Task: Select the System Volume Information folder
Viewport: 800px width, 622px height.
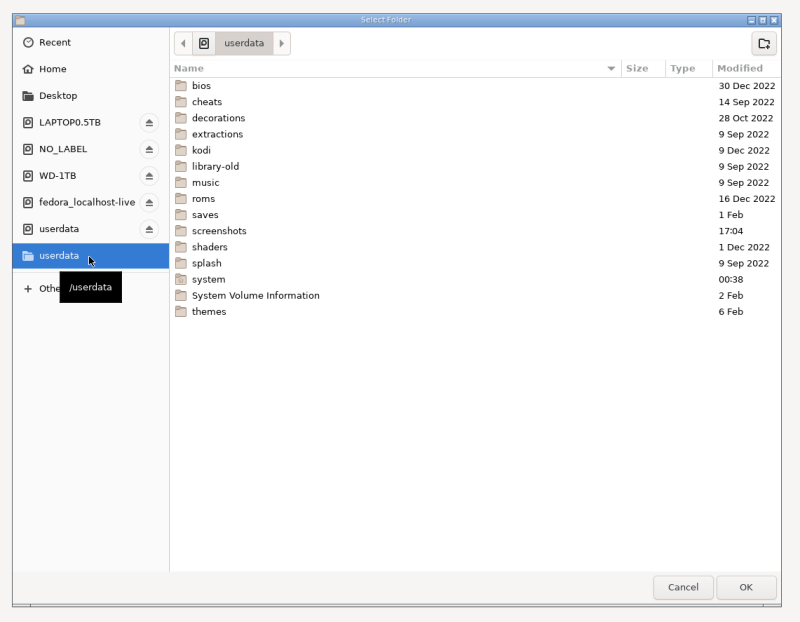Action: click(x=474, y=295)
